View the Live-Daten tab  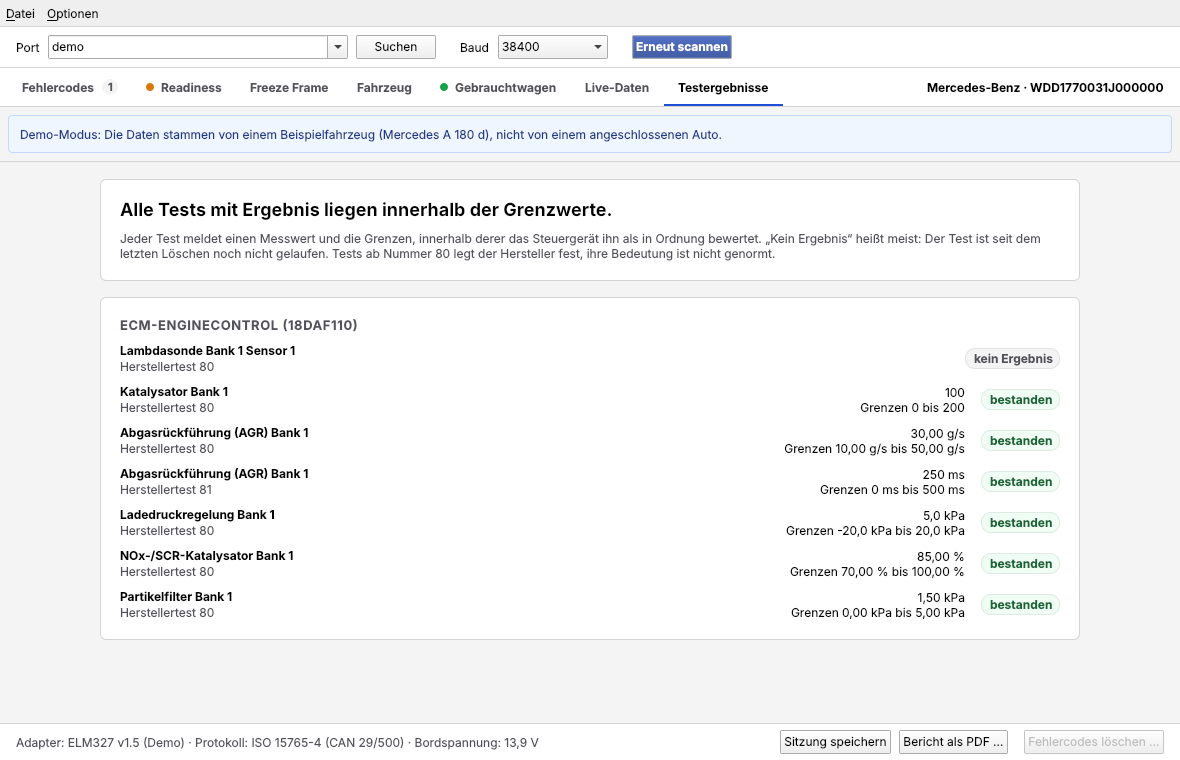(616, 87)
